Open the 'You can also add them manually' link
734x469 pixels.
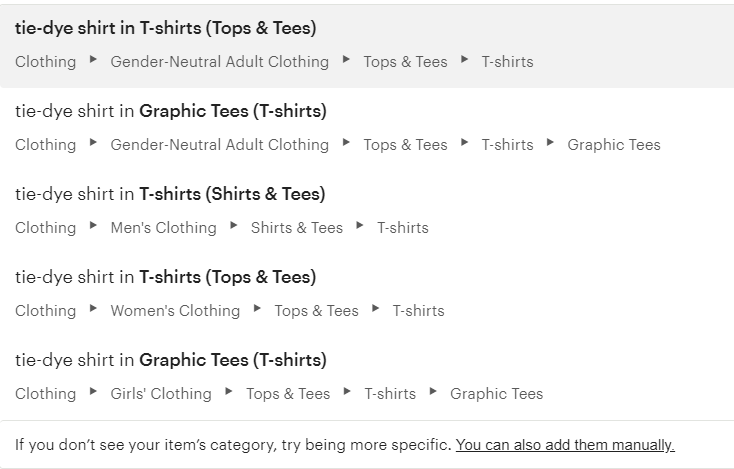(x=565, y=445)
